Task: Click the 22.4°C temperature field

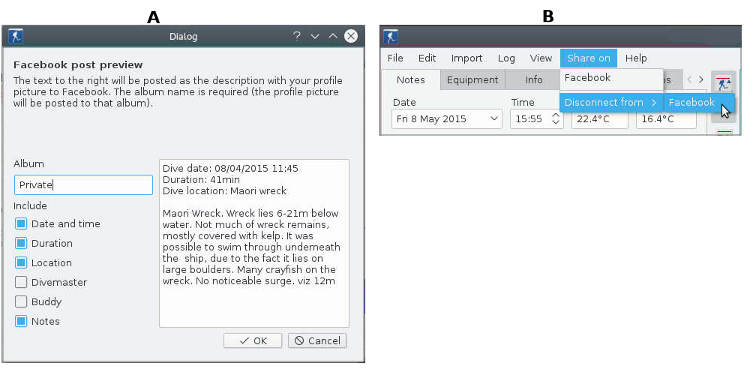Action: [x=599, y=119]
